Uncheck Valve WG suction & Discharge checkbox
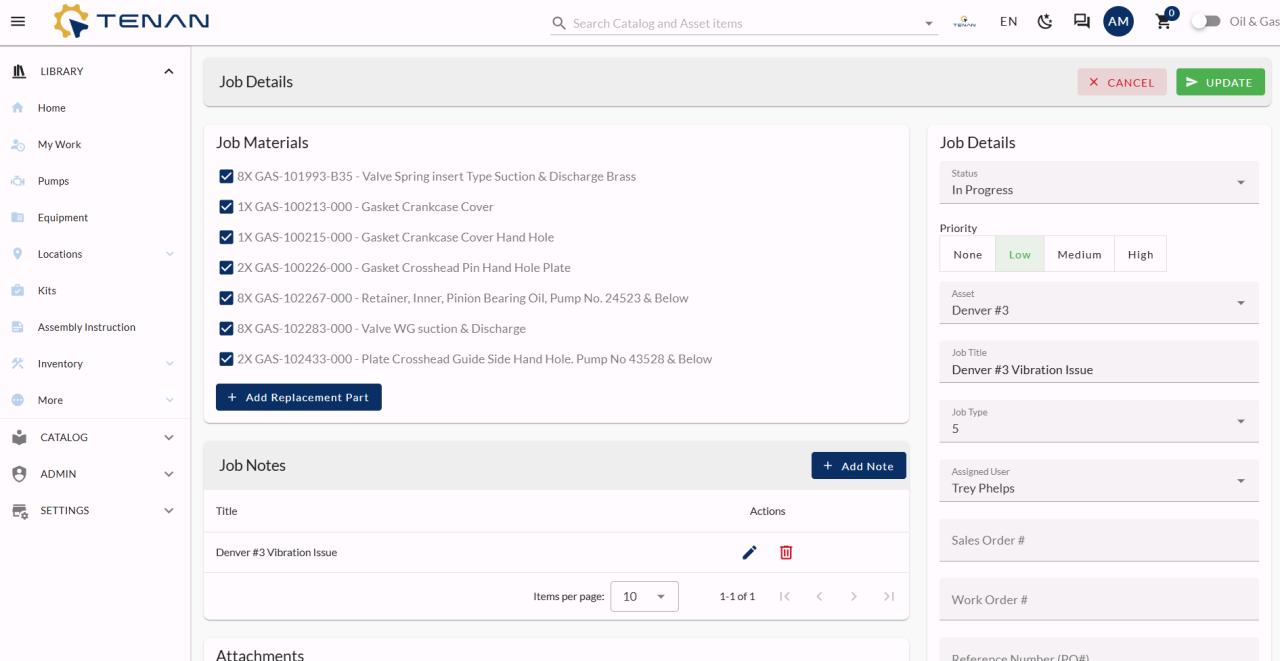 [226, 329]
